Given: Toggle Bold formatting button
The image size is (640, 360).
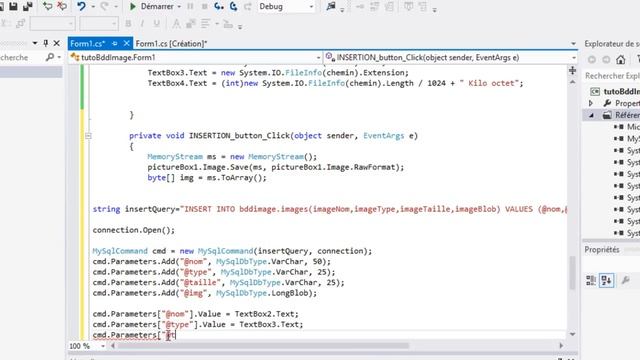Looking at the screenshot, I should 128,24.
